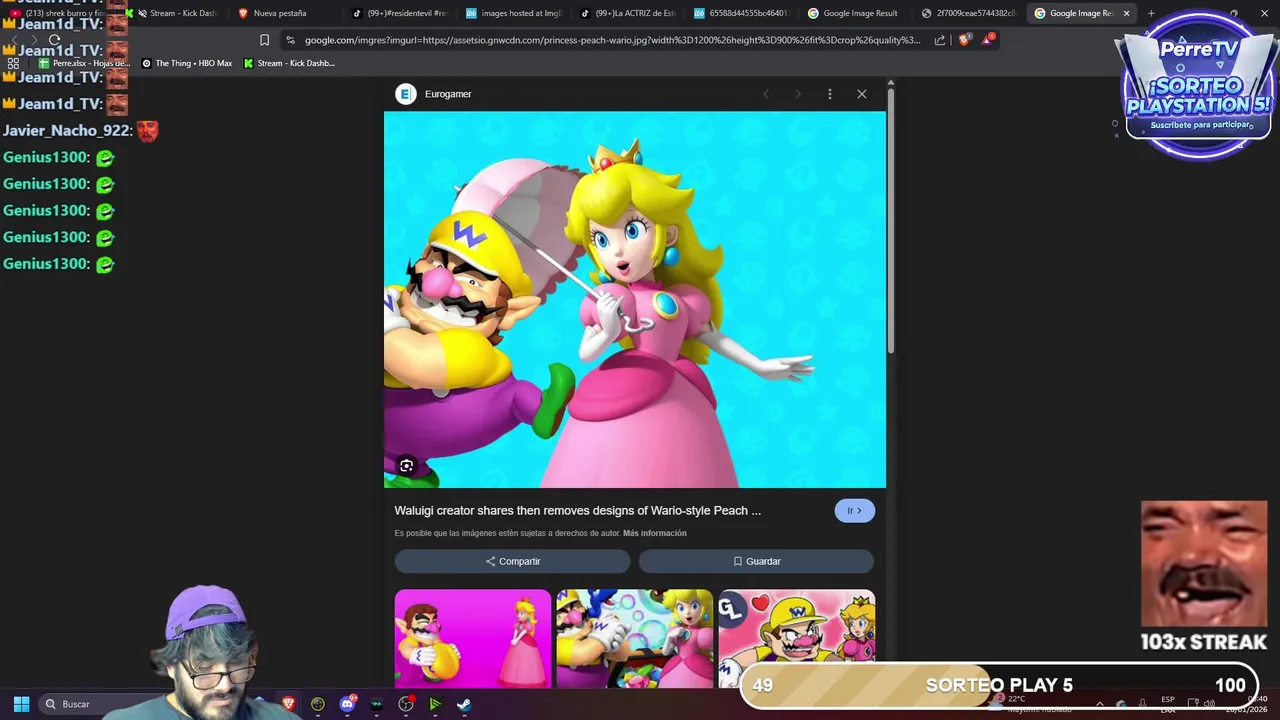Close the active Google Image Result tab
Screen dimensions: 1280x720
[x=1126, y=13]
